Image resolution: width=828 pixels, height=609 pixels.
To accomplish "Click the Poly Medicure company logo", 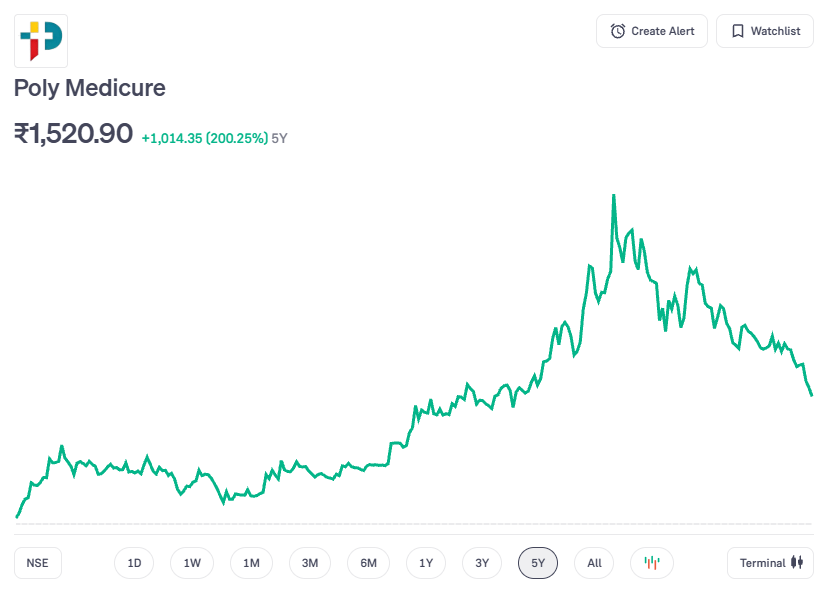I will click(41, 41).
